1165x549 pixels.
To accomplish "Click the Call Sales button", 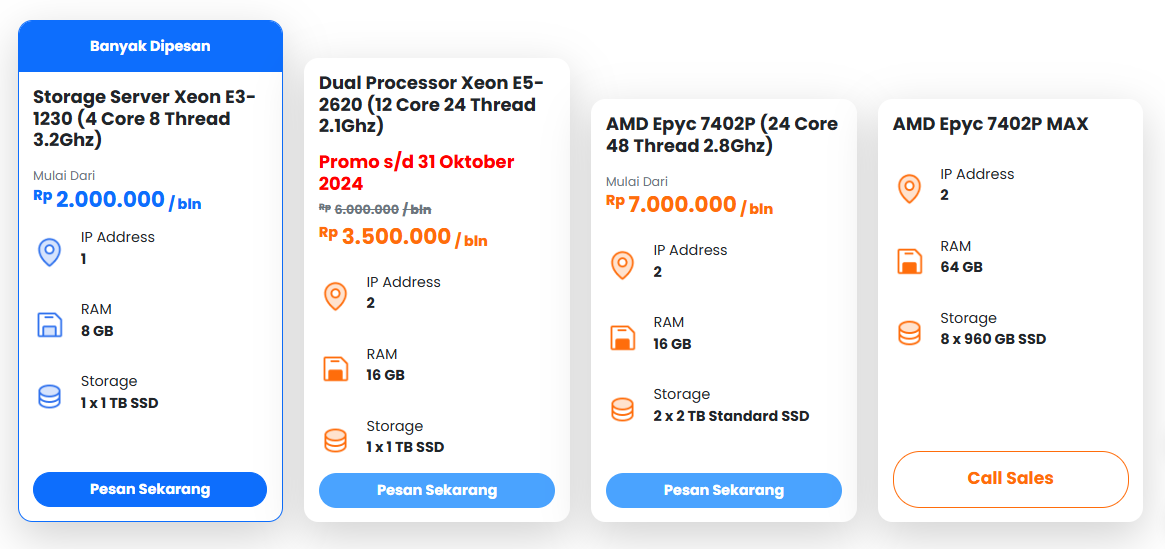I will coord(1010,478).
